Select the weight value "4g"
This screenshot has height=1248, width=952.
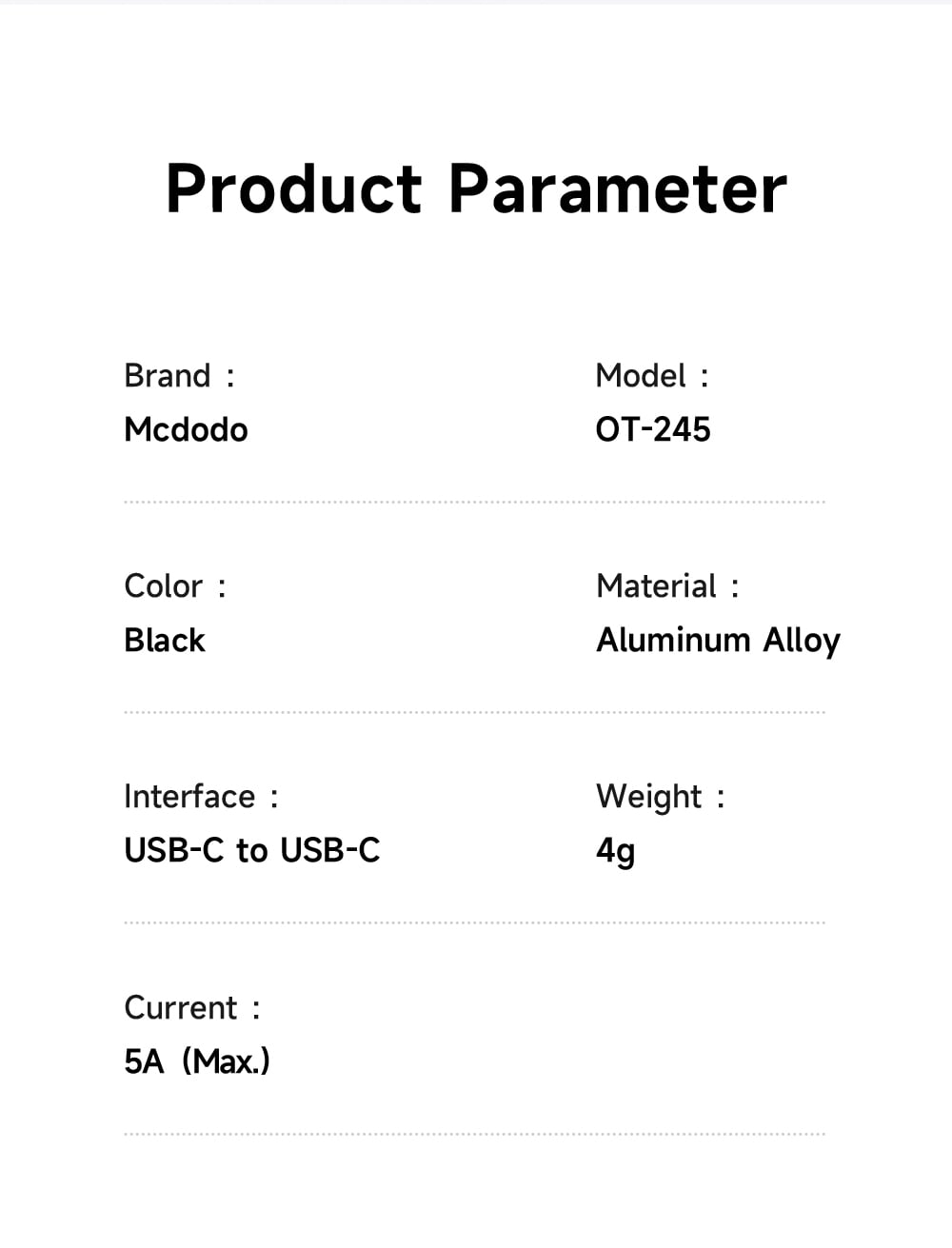click(615, 851)
